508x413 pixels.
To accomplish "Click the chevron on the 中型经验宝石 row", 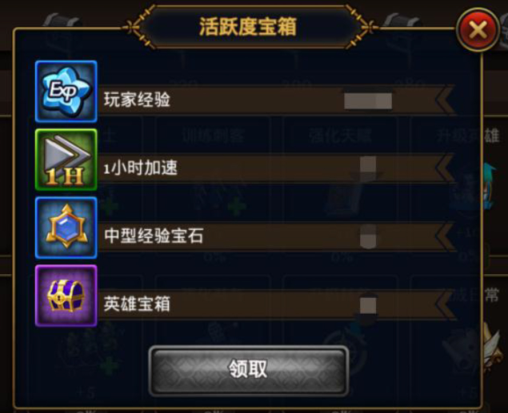I will pyautogui.click(x=445, y=236).
